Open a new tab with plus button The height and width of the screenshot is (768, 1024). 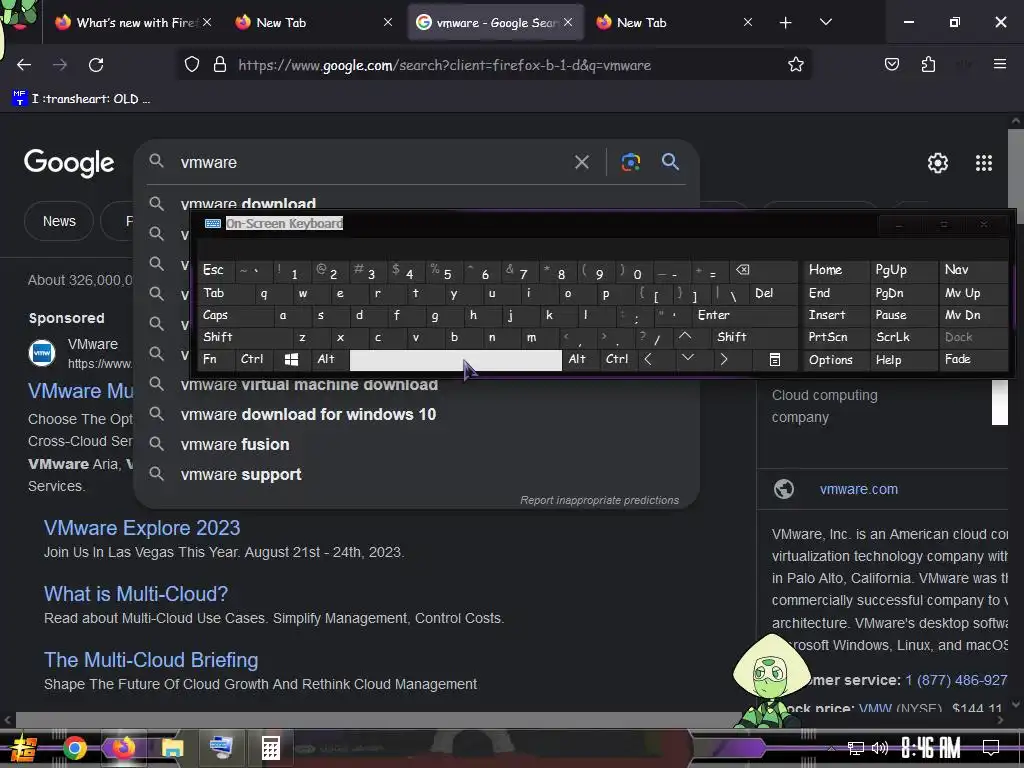786,23
